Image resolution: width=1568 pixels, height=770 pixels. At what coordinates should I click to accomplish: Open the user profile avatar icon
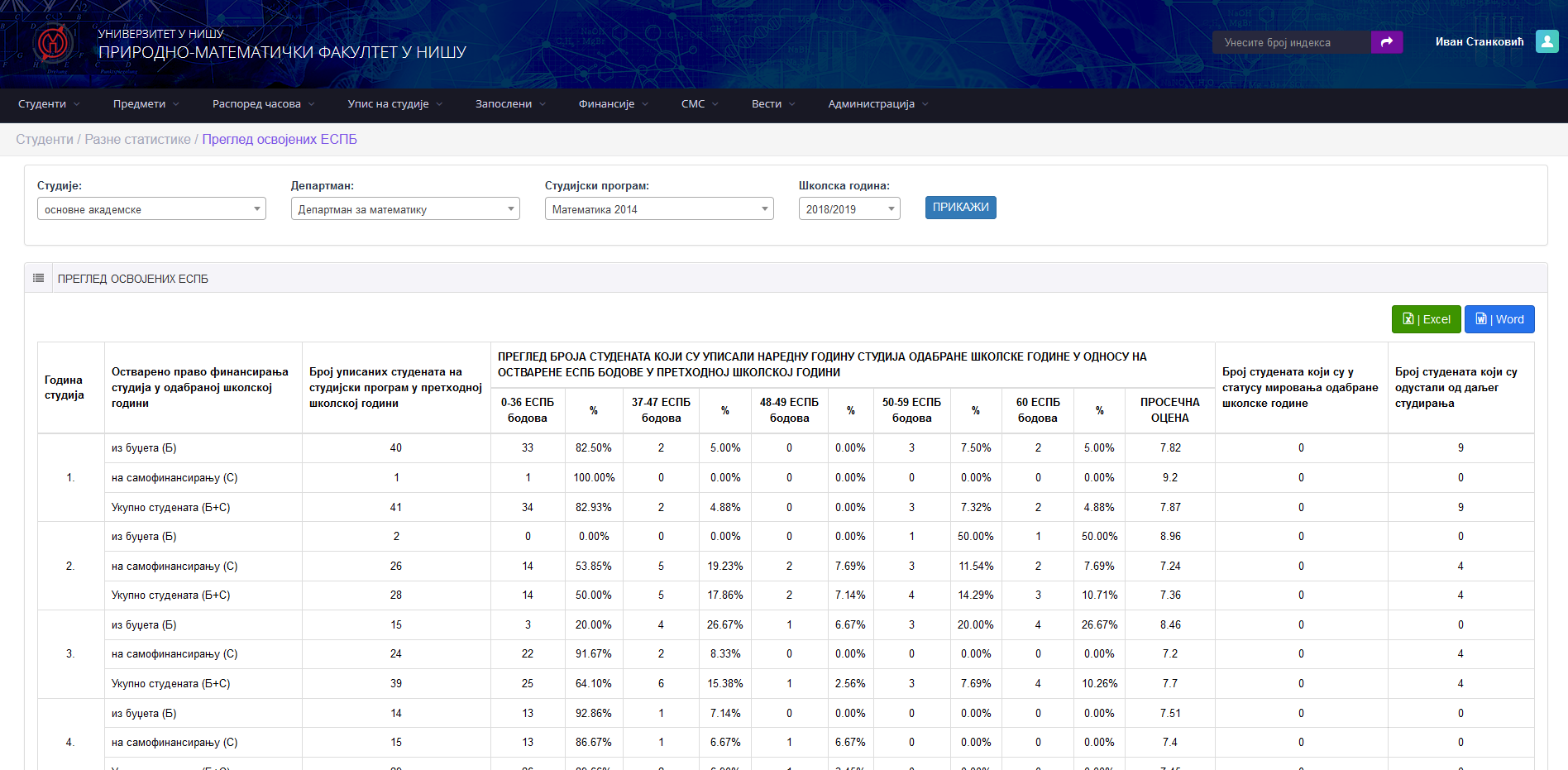pos(1546,41)
